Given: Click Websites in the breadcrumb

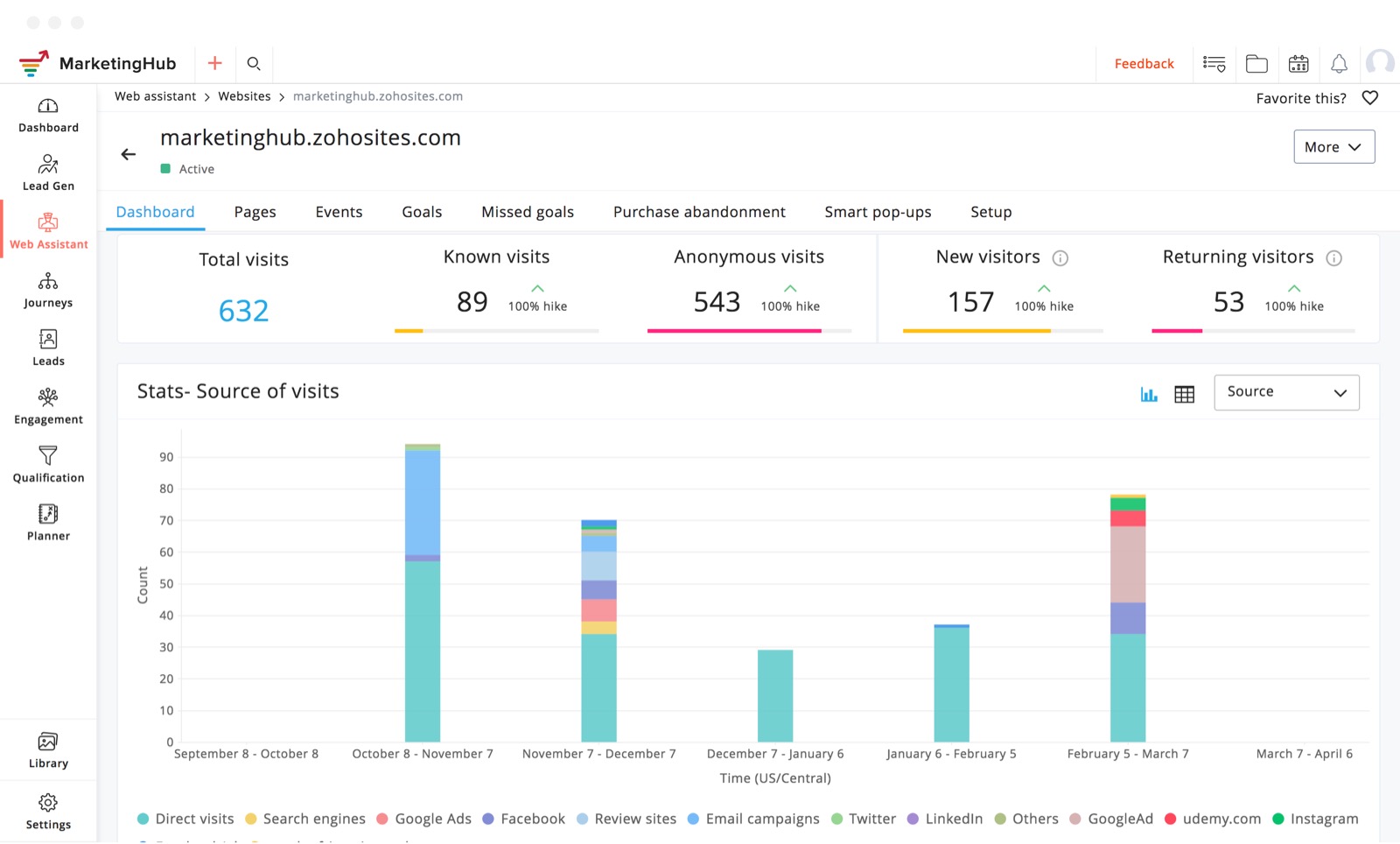Looking at the screenshot, I should point(244,96).
